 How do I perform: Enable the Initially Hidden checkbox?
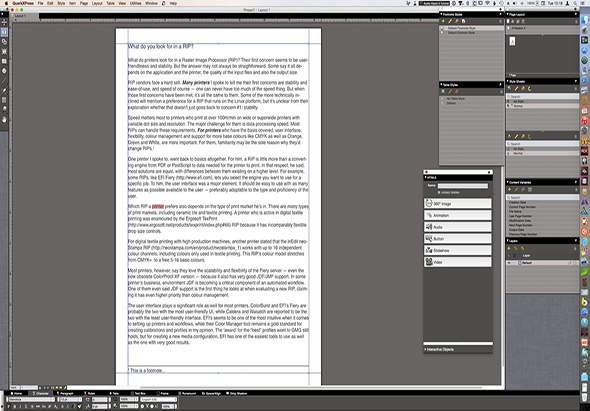[439, 192]
